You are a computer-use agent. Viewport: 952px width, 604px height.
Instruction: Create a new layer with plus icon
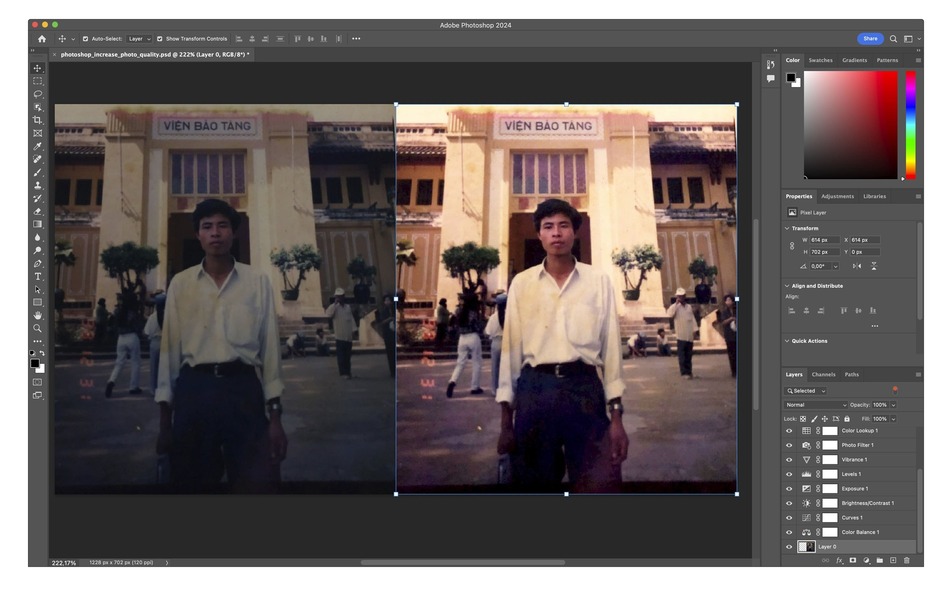click(893, 560)
